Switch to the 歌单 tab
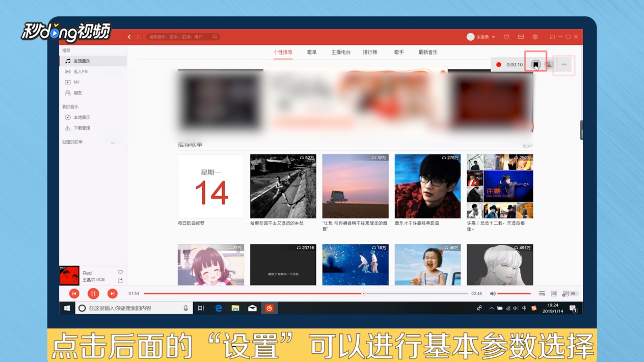The width and height of the screenshot is (644, 362). [312, 52]
